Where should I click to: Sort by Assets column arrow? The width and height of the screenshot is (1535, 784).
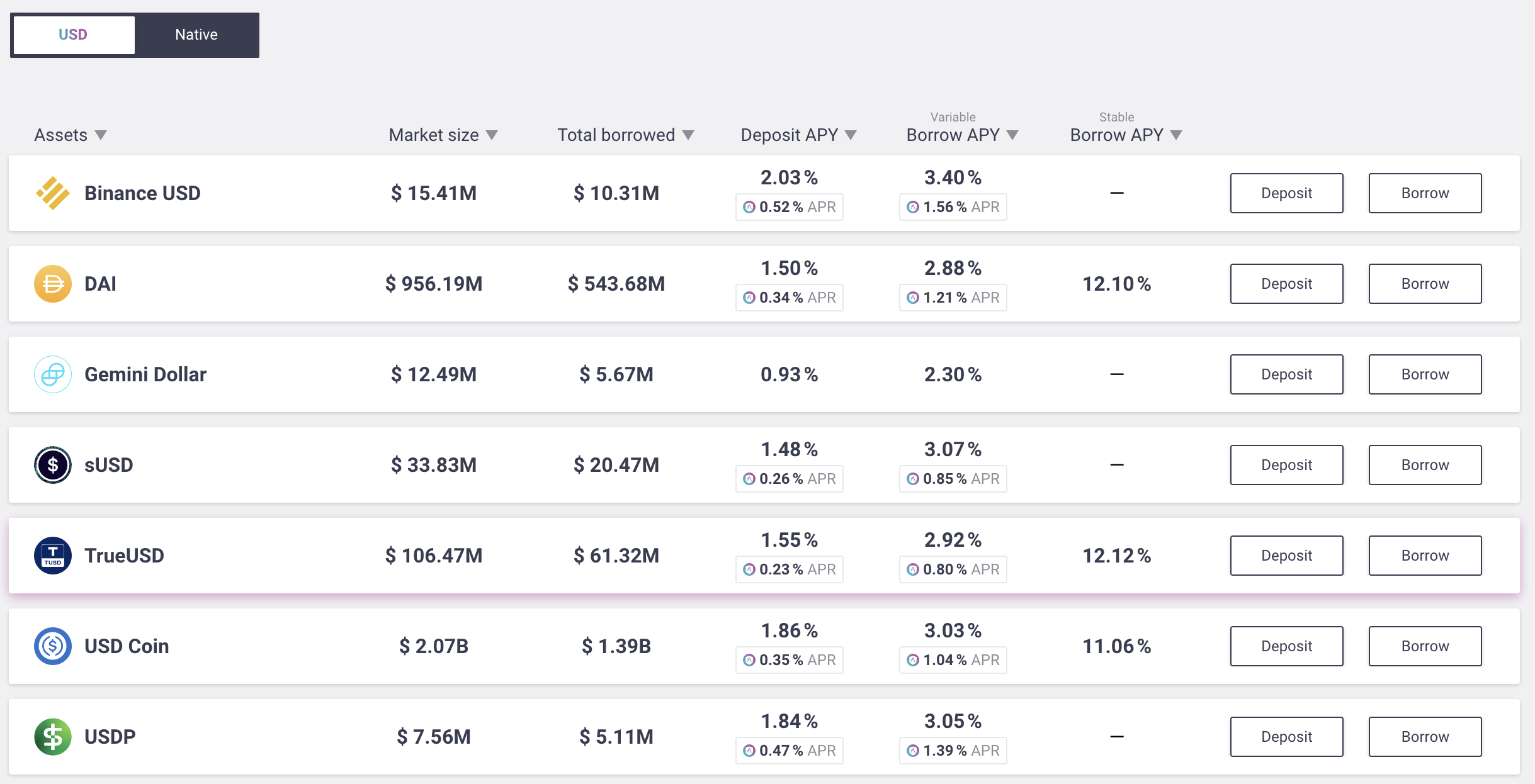click(x=101, y=135)
